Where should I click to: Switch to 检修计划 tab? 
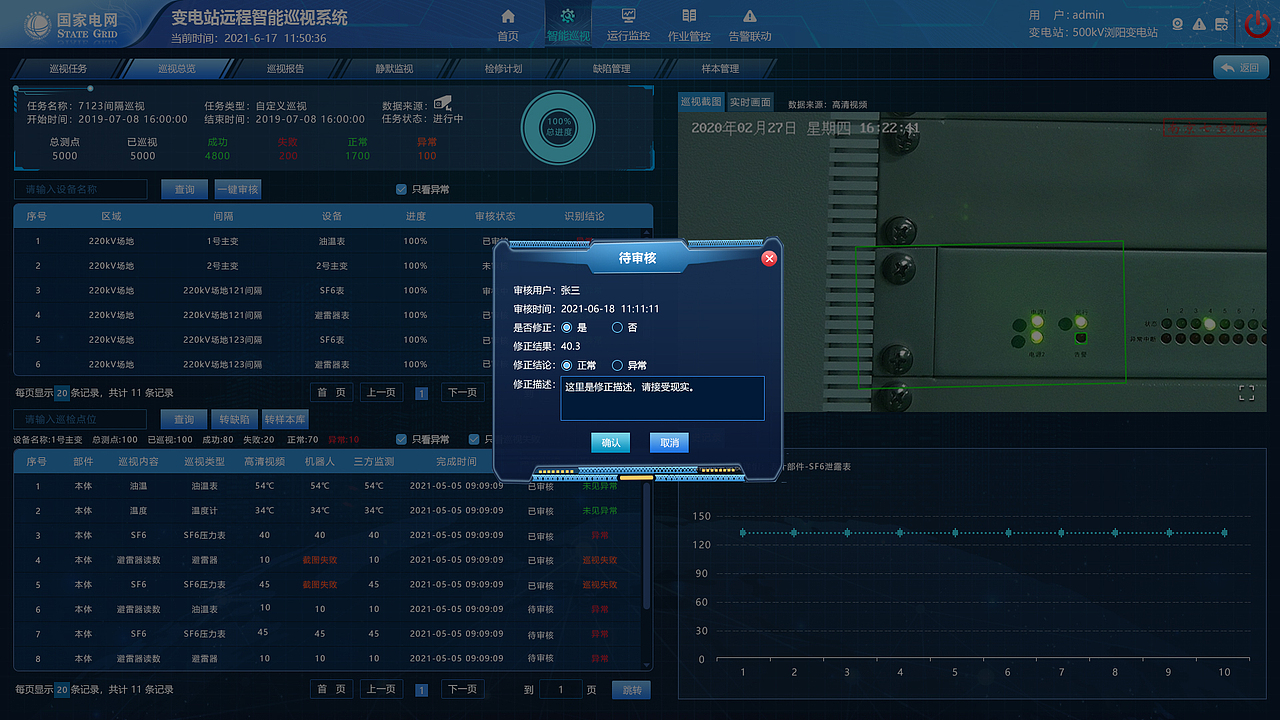[x=503, y=69]
